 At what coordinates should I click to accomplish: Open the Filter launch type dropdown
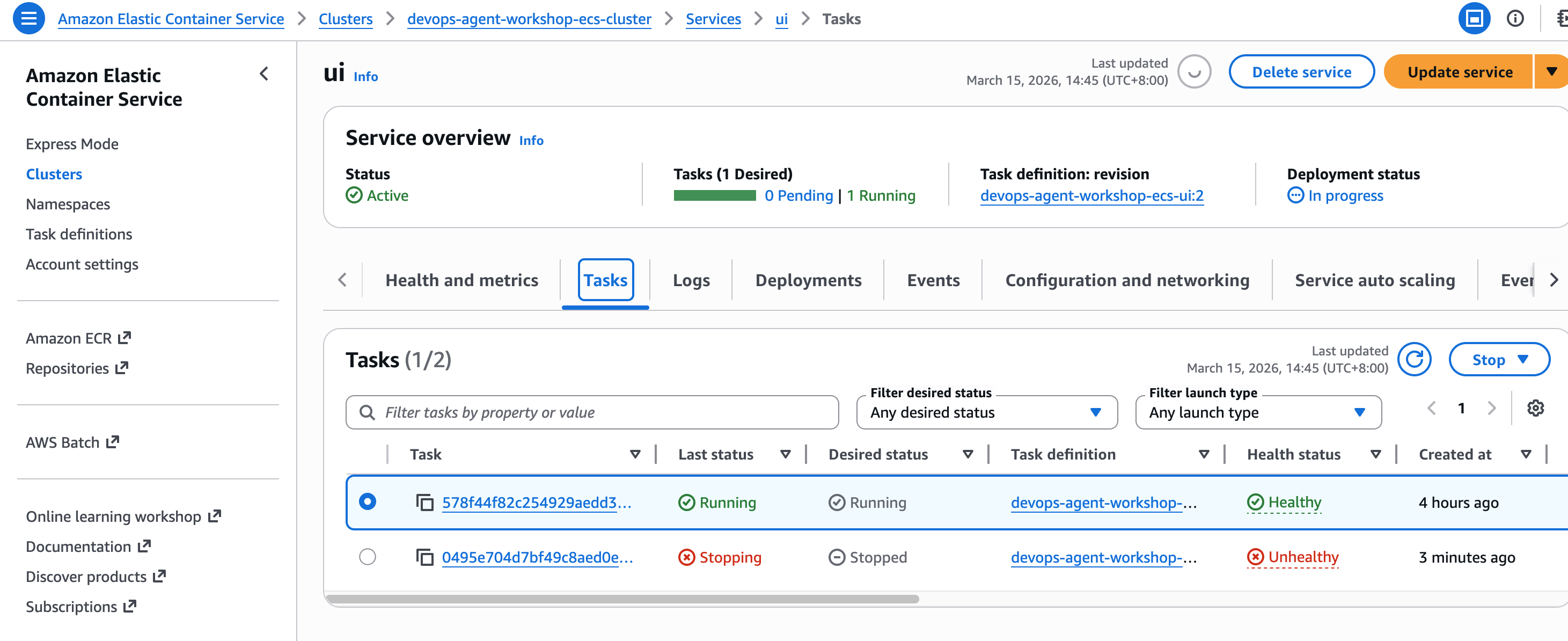(x=1257, y=412)
